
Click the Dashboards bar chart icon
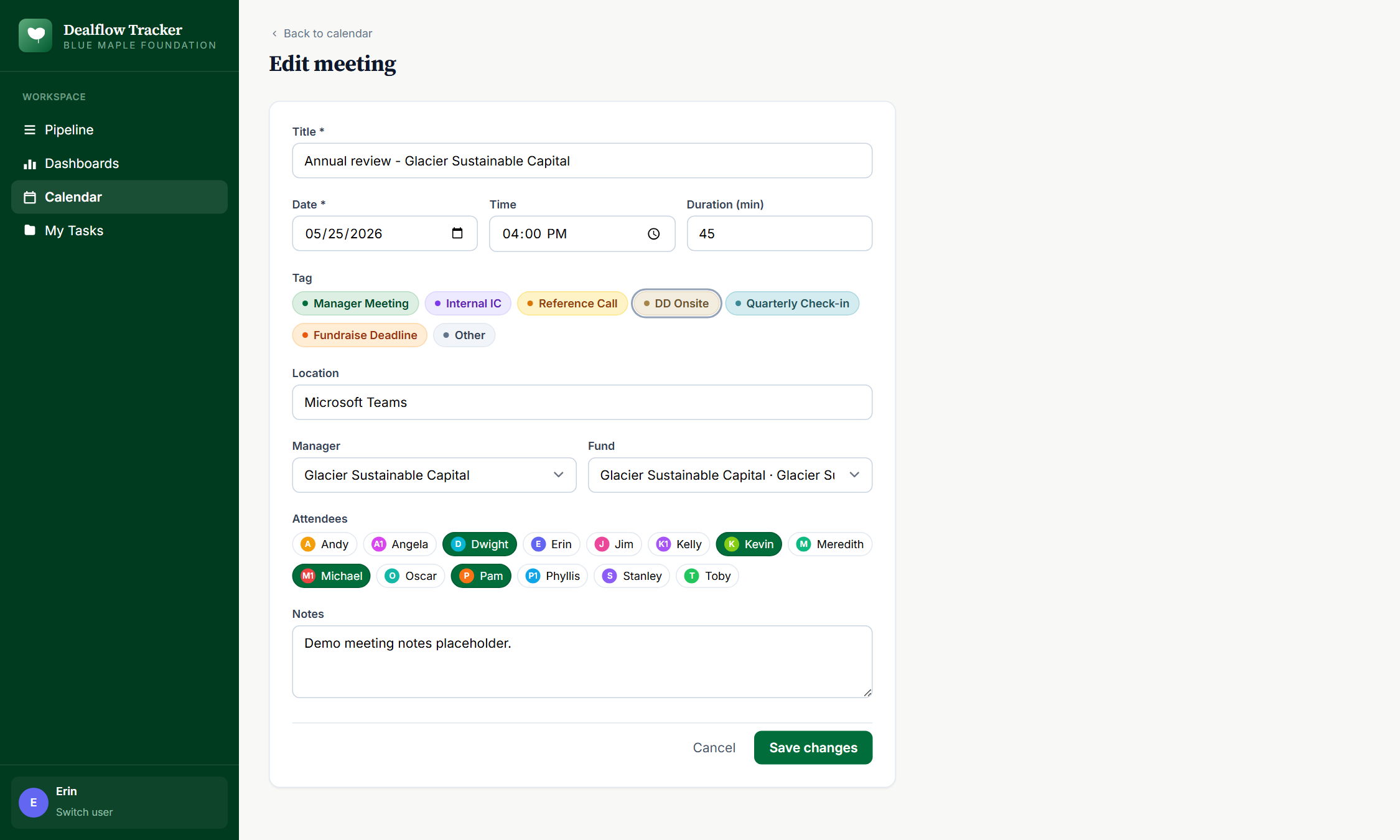[x=29, y=164]
